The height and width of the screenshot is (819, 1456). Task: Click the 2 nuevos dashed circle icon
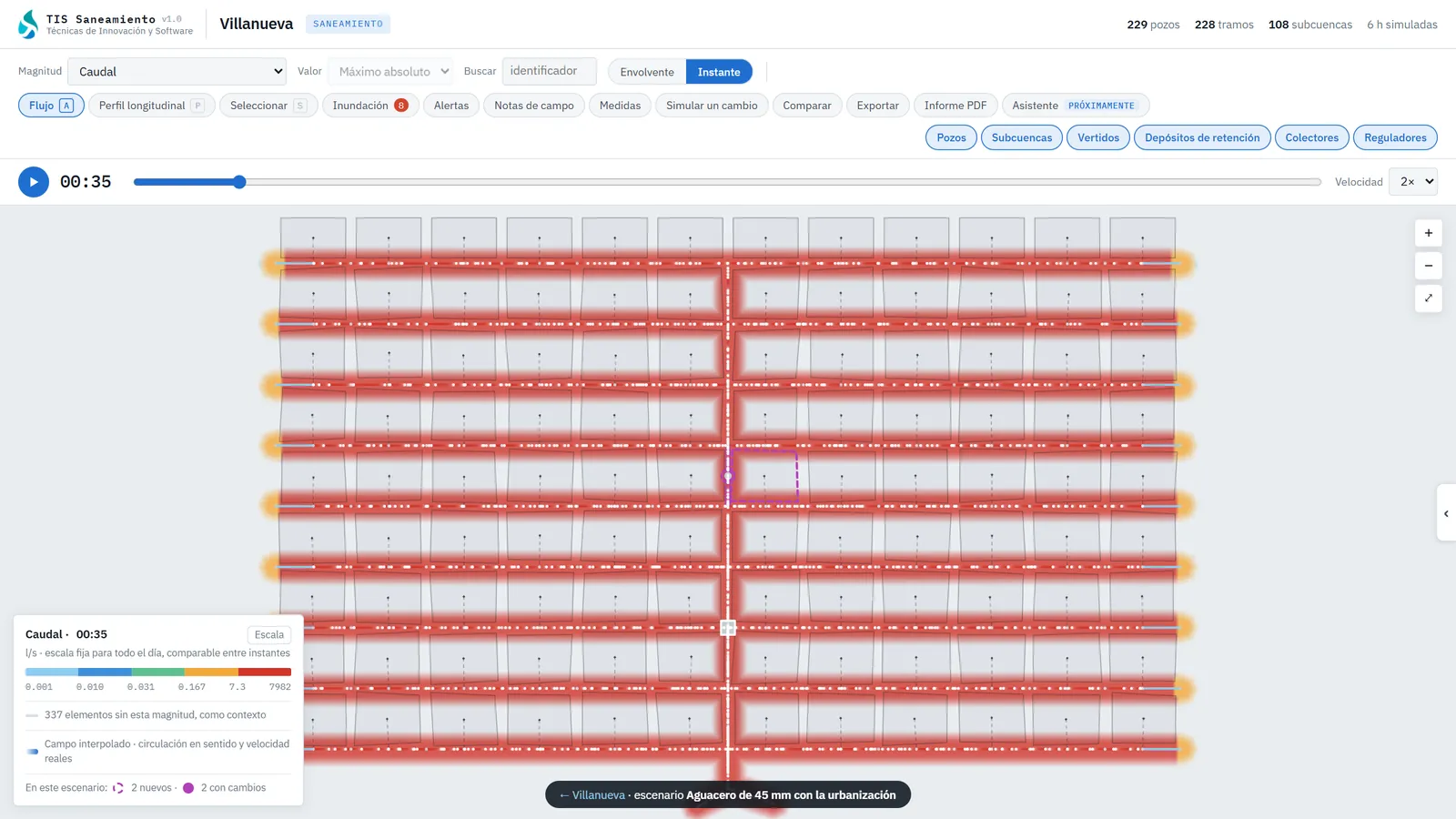(x=118, y=788)
